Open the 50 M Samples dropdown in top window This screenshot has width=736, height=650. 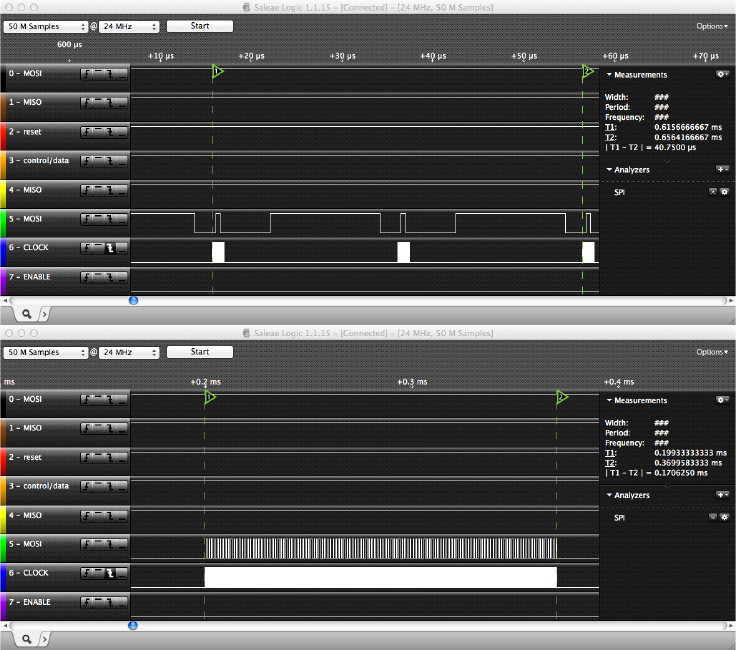(46, 26)
